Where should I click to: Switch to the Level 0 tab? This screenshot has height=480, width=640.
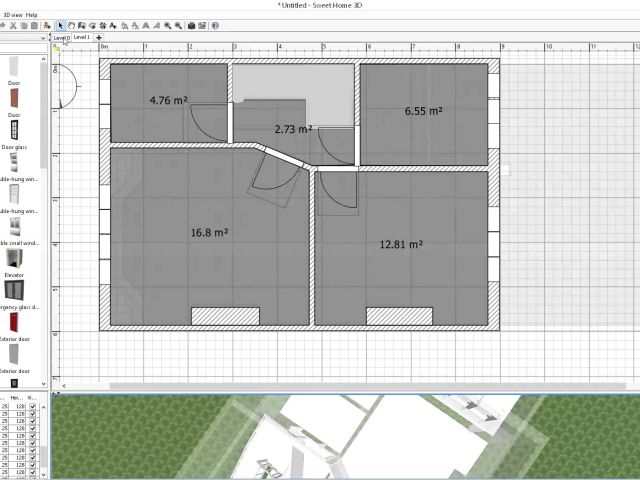point(61,37)
